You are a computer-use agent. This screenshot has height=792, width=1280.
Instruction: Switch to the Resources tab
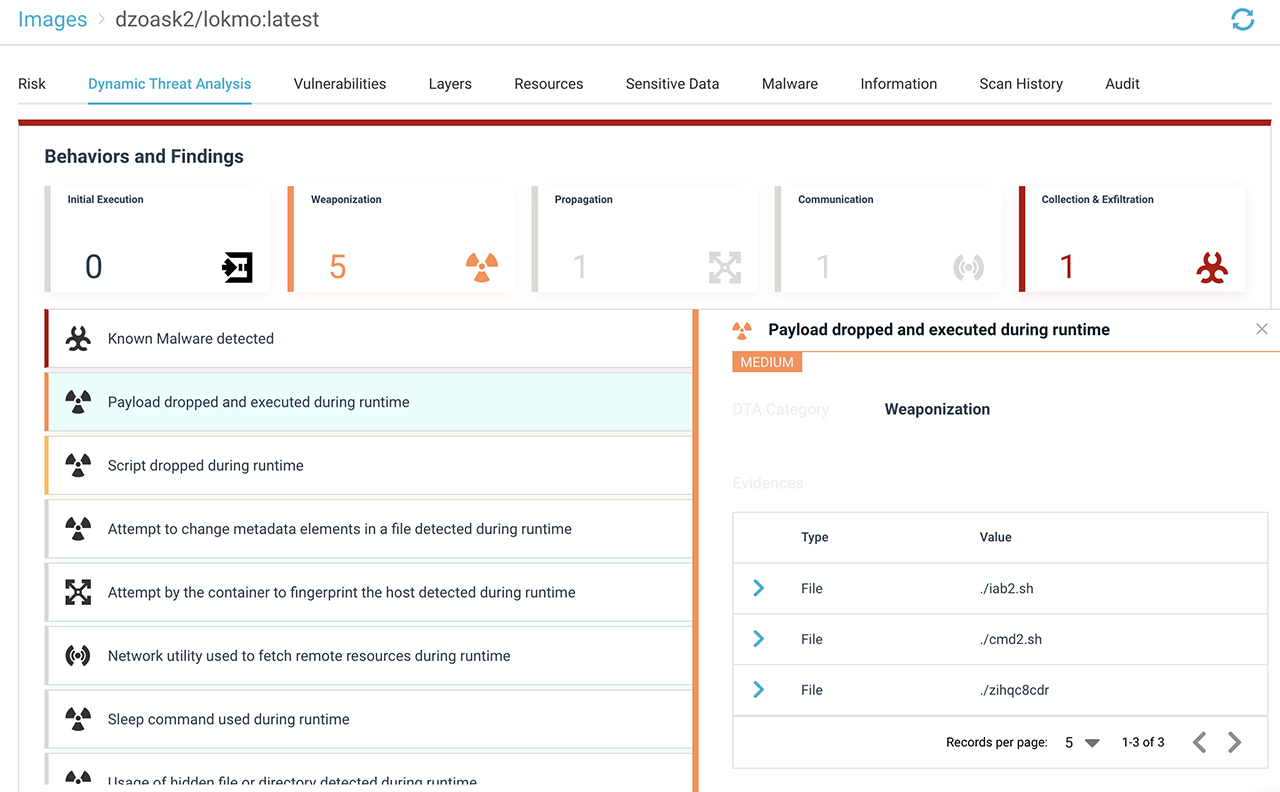[x=549, y=84]
